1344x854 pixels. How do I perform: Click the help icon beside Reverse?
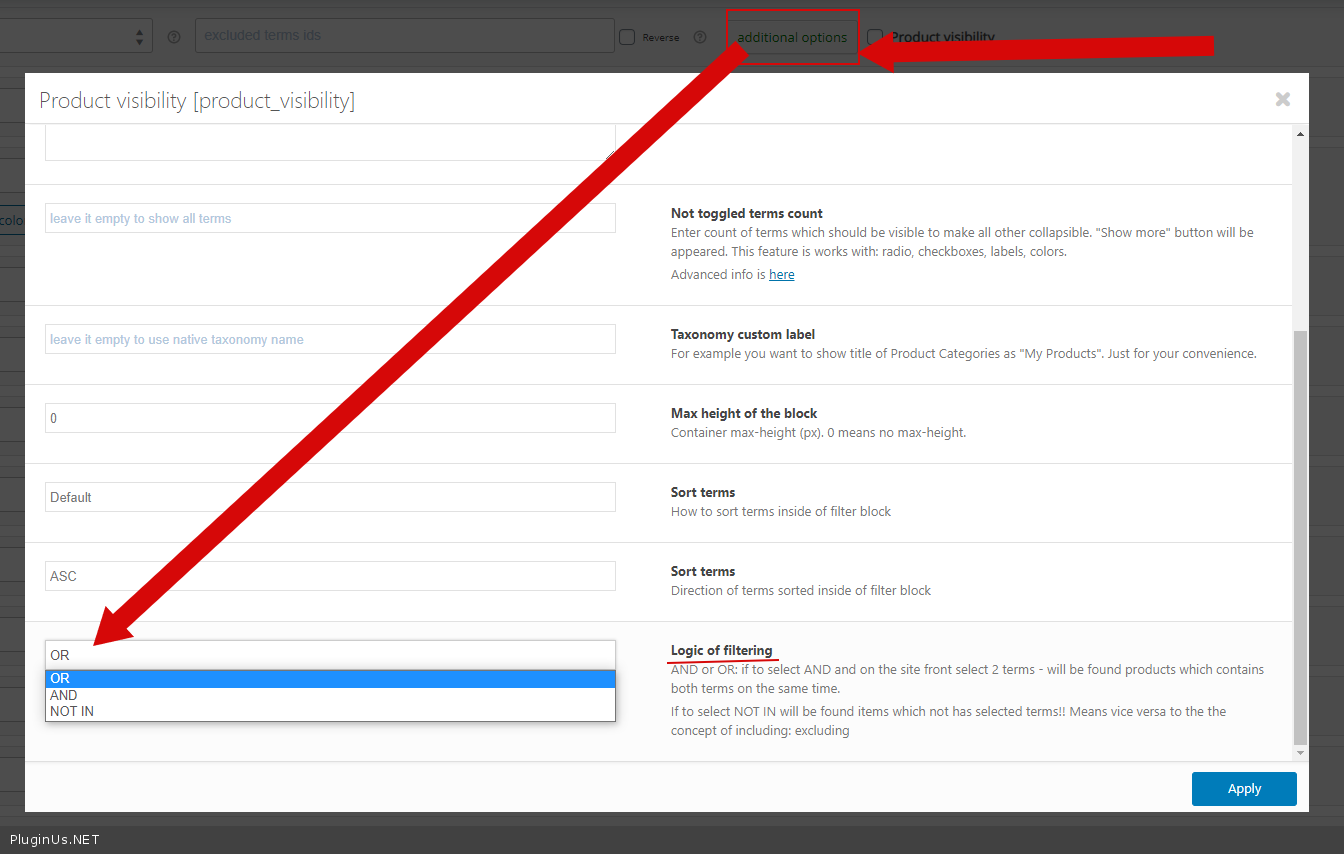point(700,37)
